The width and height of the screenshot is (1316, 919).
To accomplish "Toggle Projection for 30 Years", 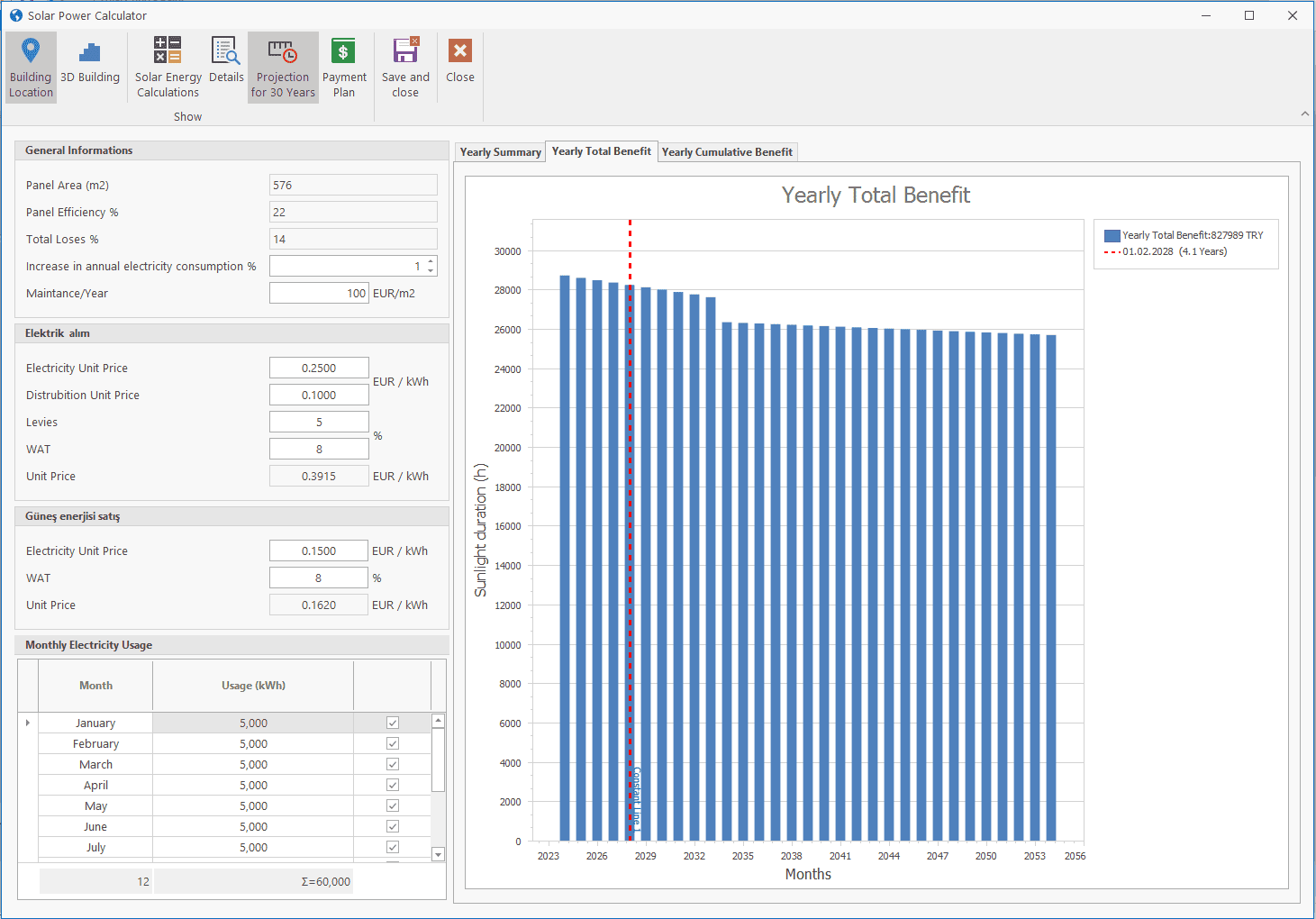I will 283,68.
